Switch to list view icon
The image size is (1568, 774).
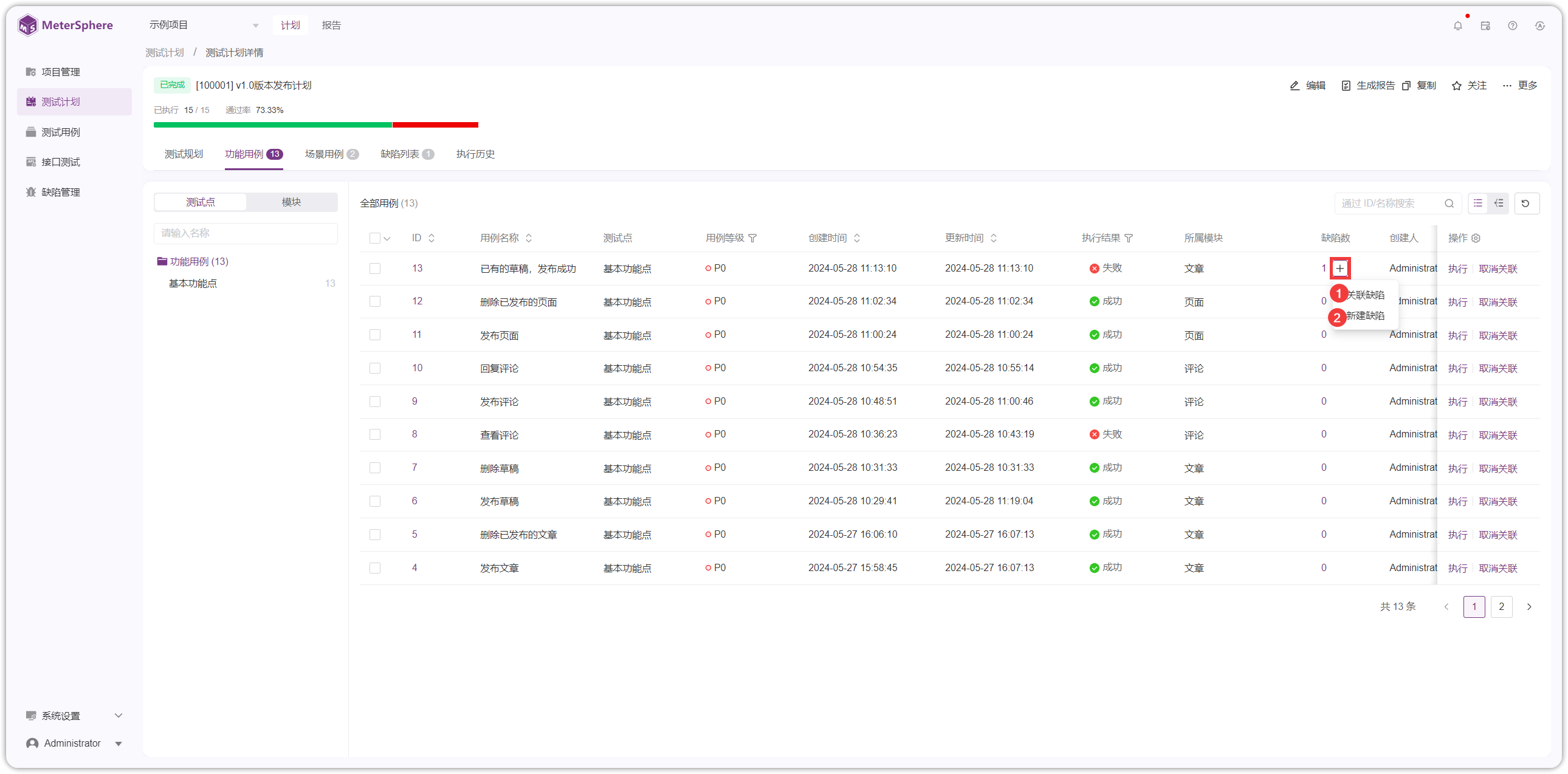(x=1478, y=204)
